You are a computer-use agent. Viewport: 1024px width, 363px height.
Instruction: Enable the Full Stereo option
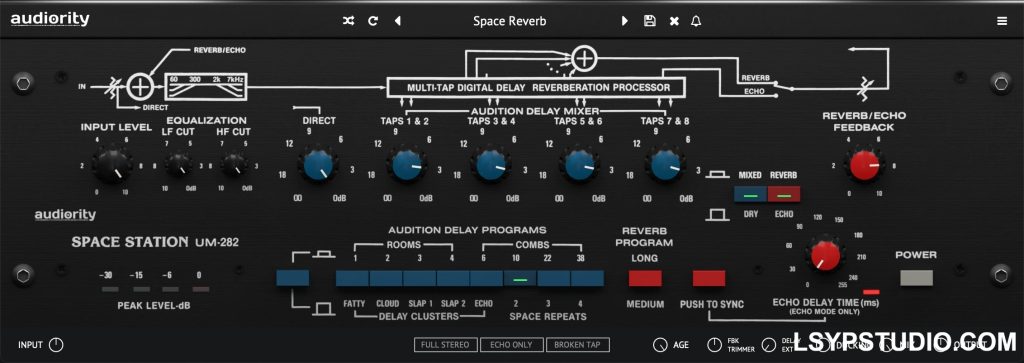pyautogui.click(x=446, y=345)
